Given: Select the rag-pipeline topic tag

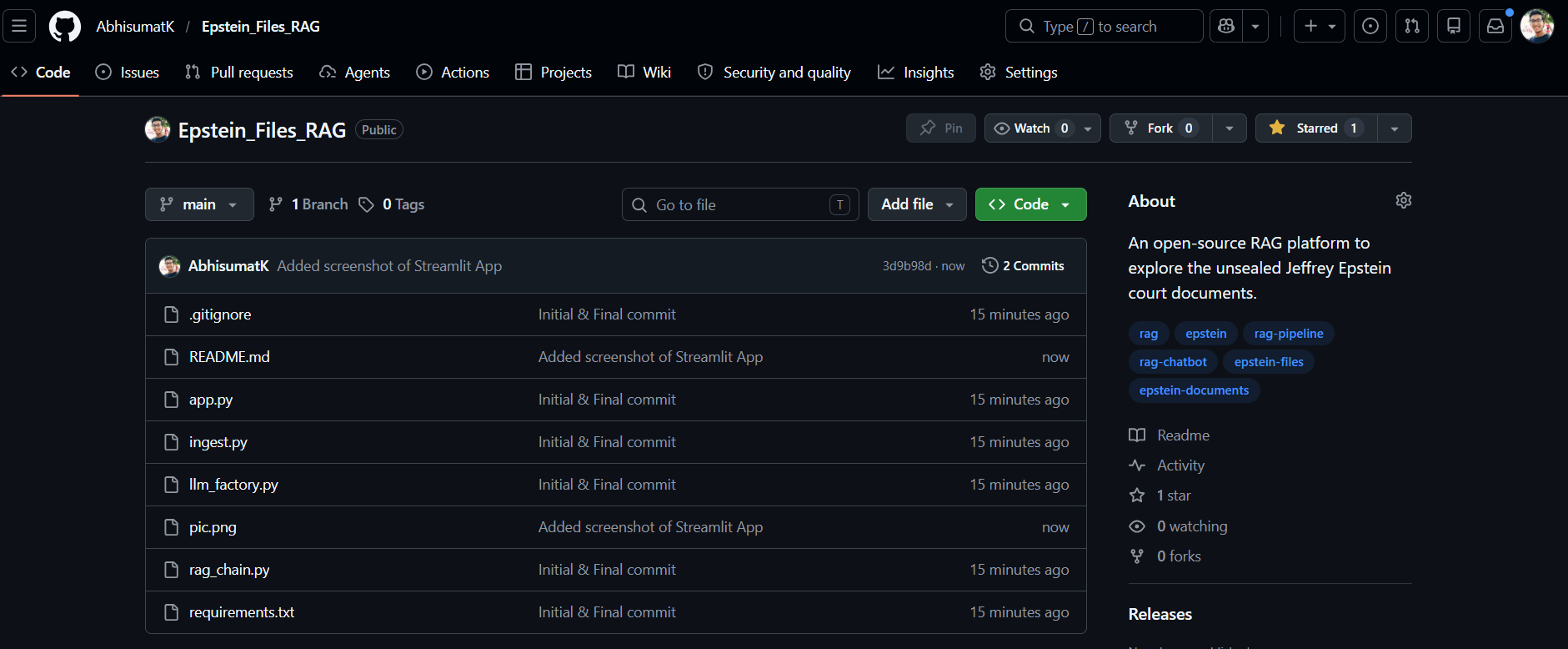Looking at the screenshot, I should click(1289, 334).
